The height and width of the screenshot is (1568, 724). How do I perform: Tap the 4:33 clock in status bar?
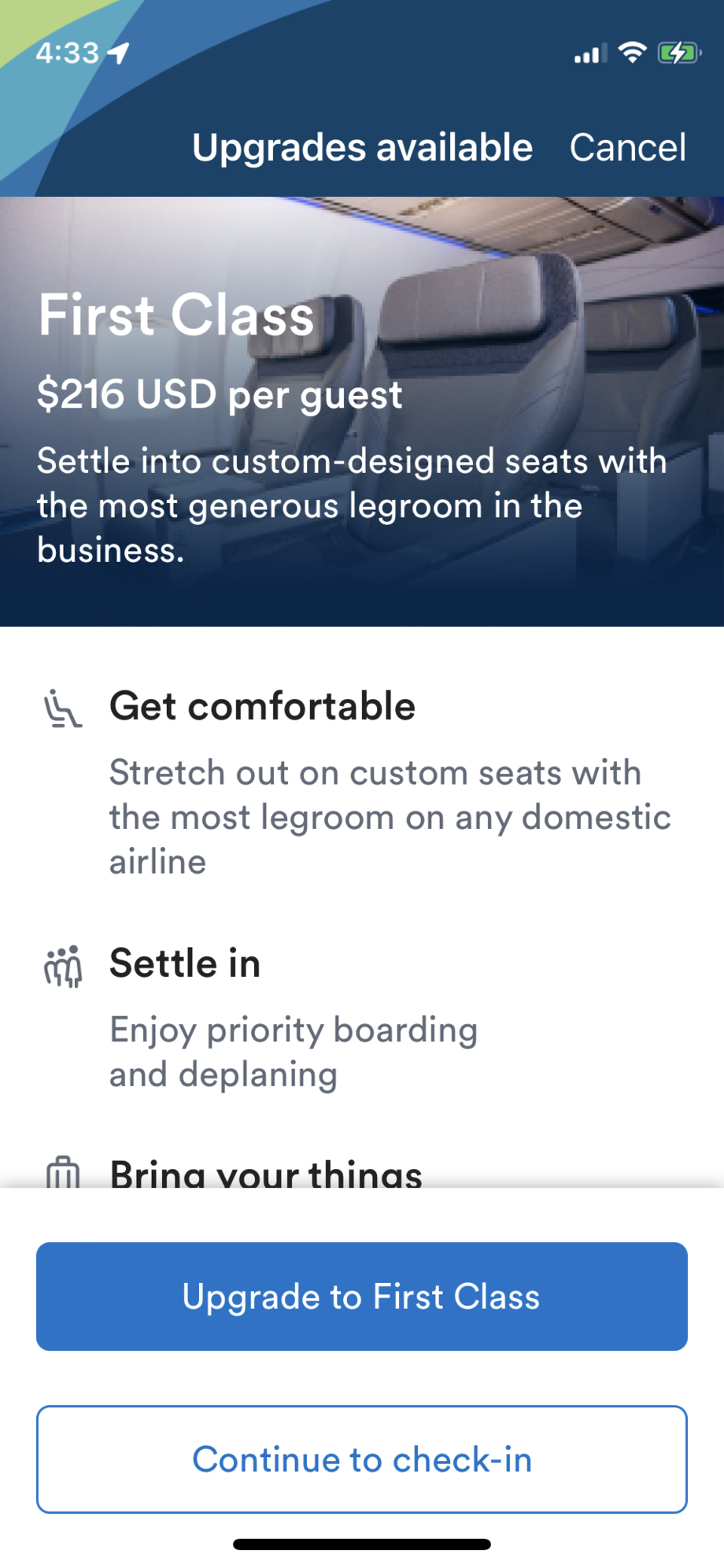[67, 53]
